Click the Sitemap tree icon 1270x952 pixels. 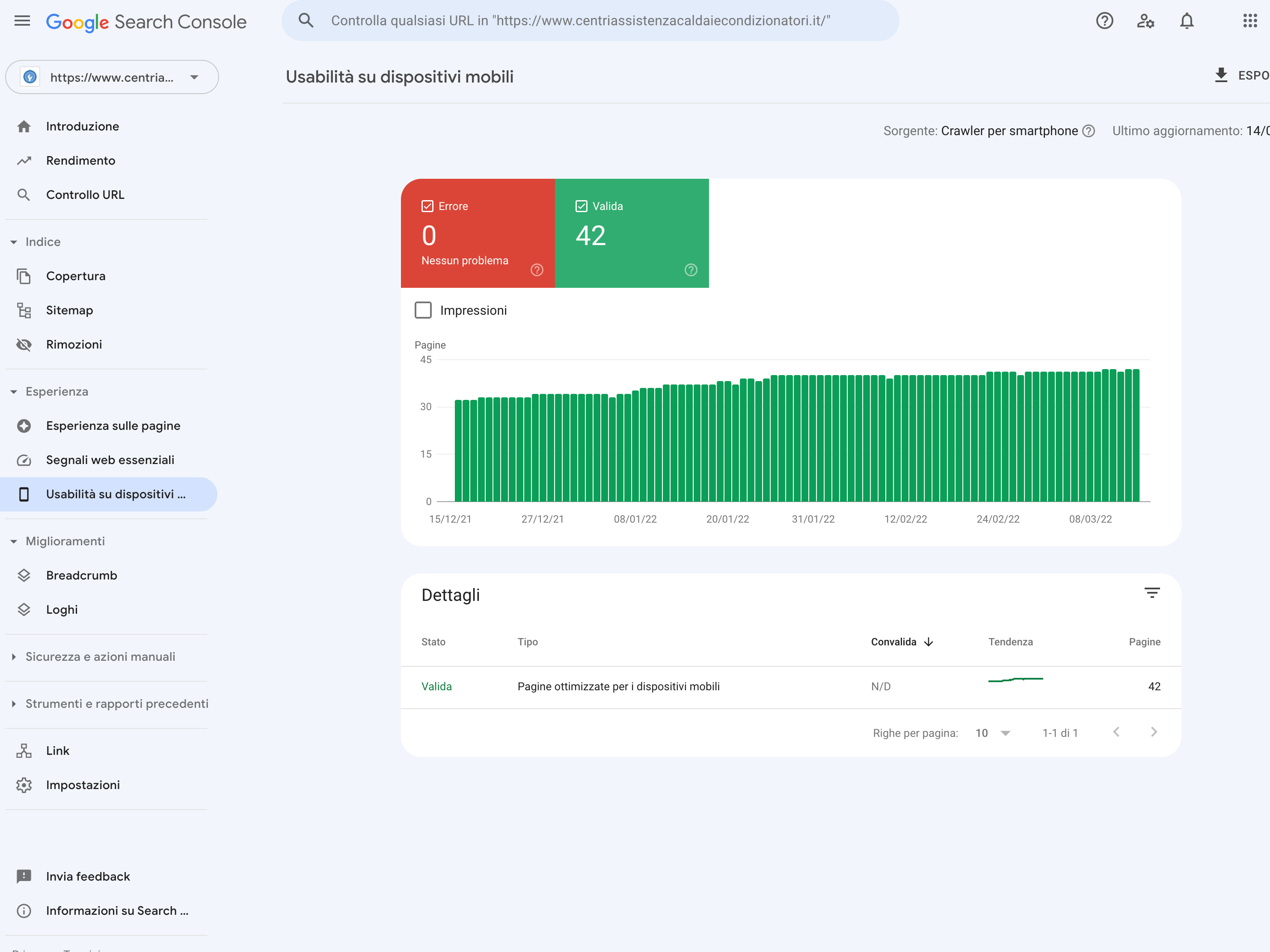pos(24,310)
